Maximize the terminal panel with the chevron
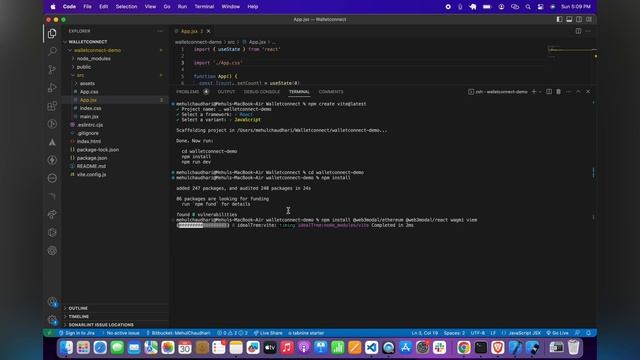The height and width of the screenshot is (360, 640). 578,92
